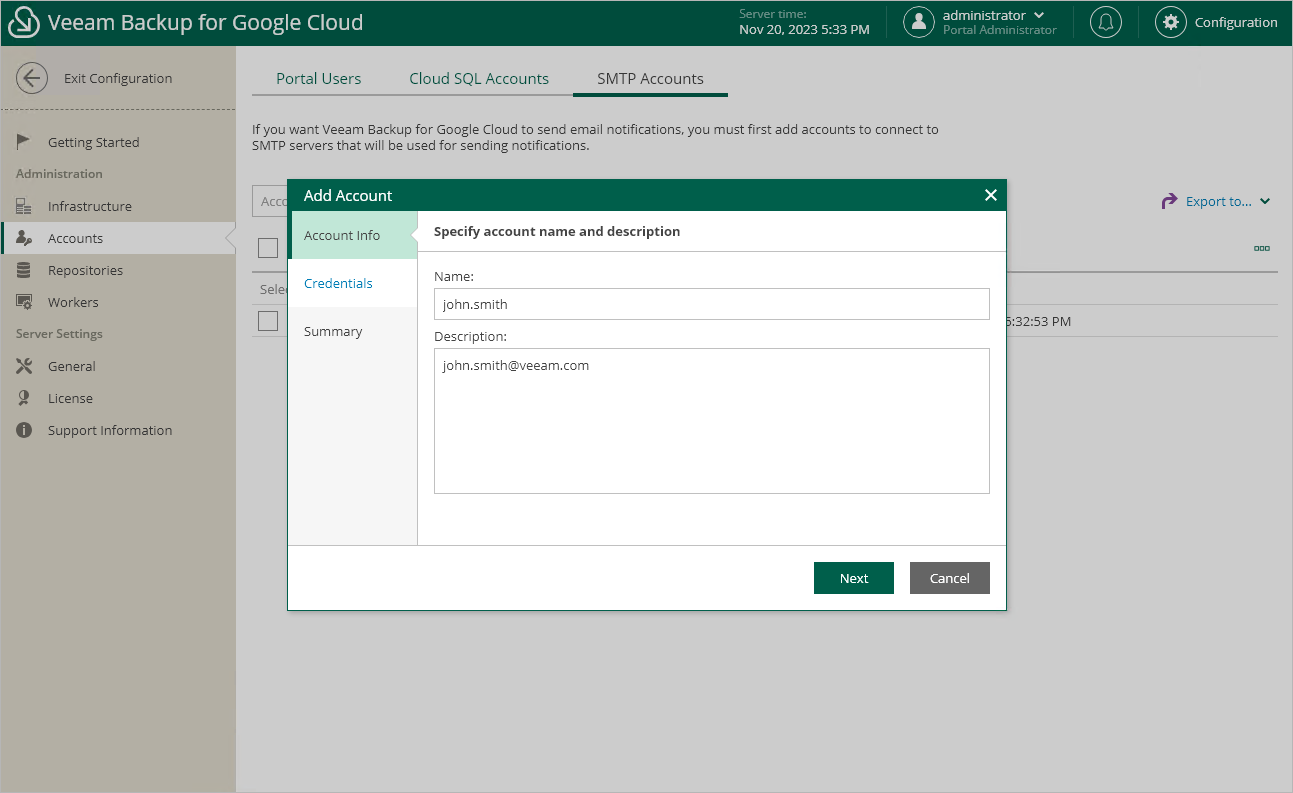Click the Repositories database icon
This screenshot has height=793, width=1293.
click(x=25, y=270)
